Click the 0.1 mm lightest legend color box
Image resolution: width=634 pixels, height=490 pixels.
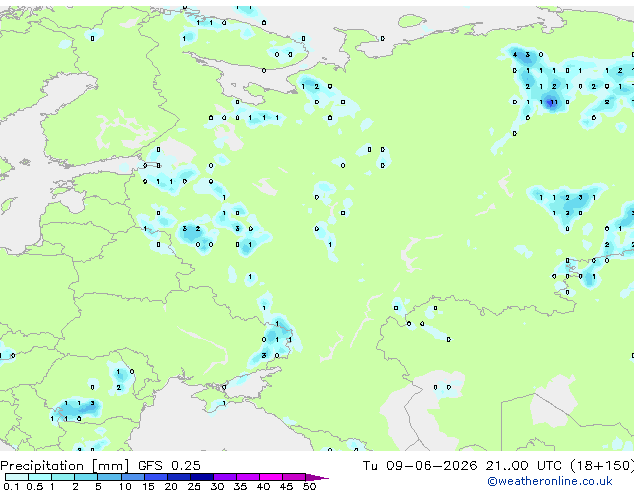coord(17,477)
